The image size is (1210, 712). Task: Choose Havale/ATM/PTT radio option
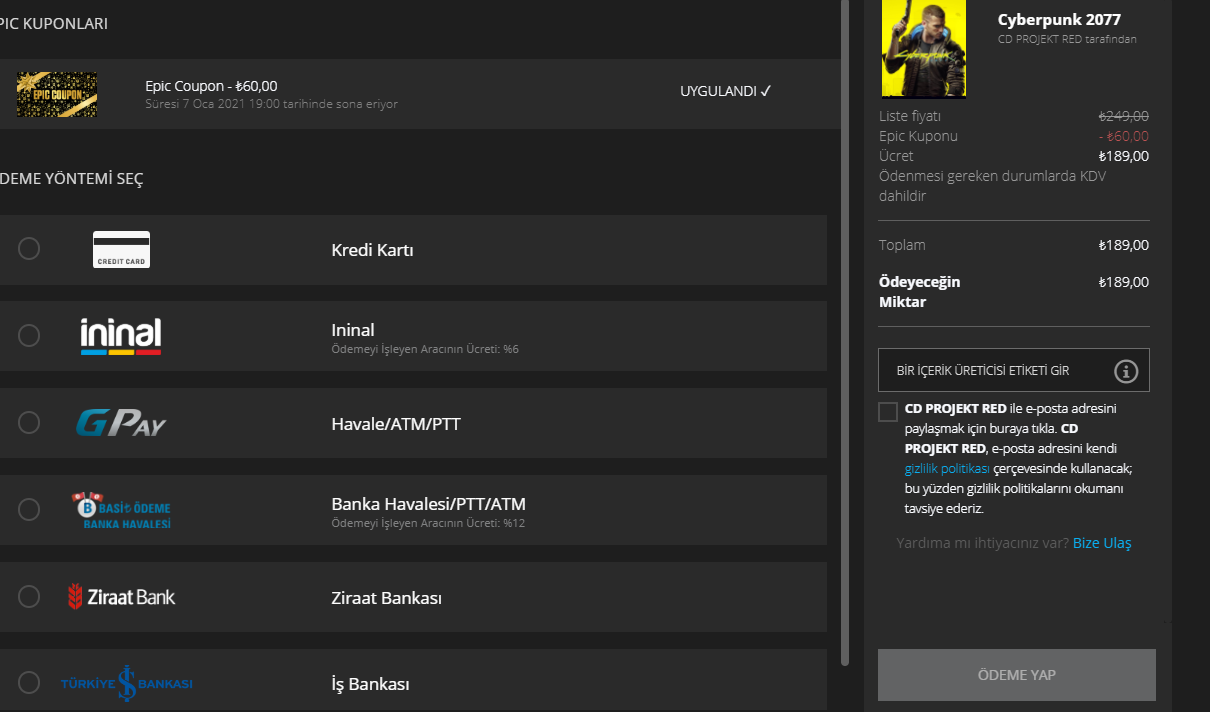point(29,423)
